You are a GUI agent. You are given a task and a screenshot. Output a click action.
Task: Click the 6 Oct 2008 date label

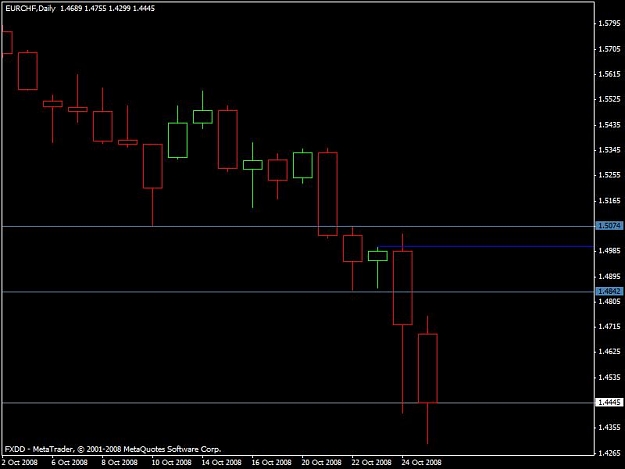(x=69, y=462)
